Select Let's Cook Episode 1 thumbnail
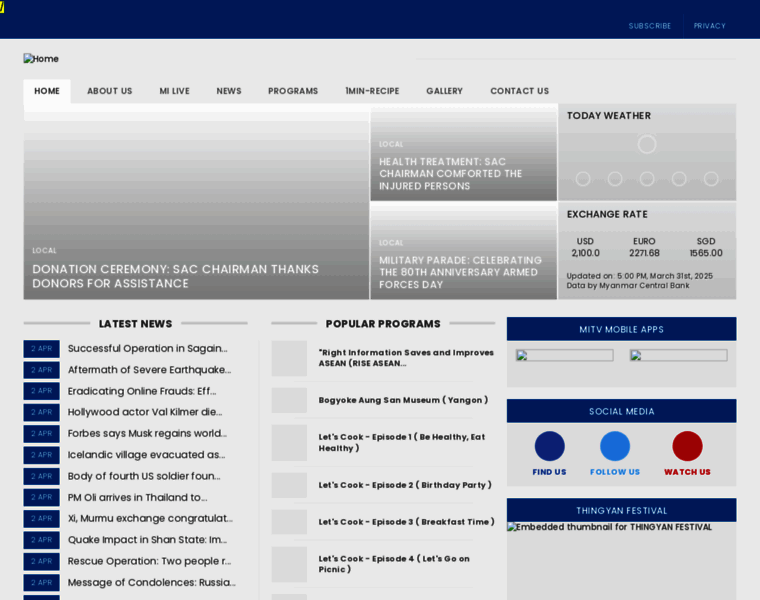The height and width of the screenshot is (600, 760). (x=289, y=442)
